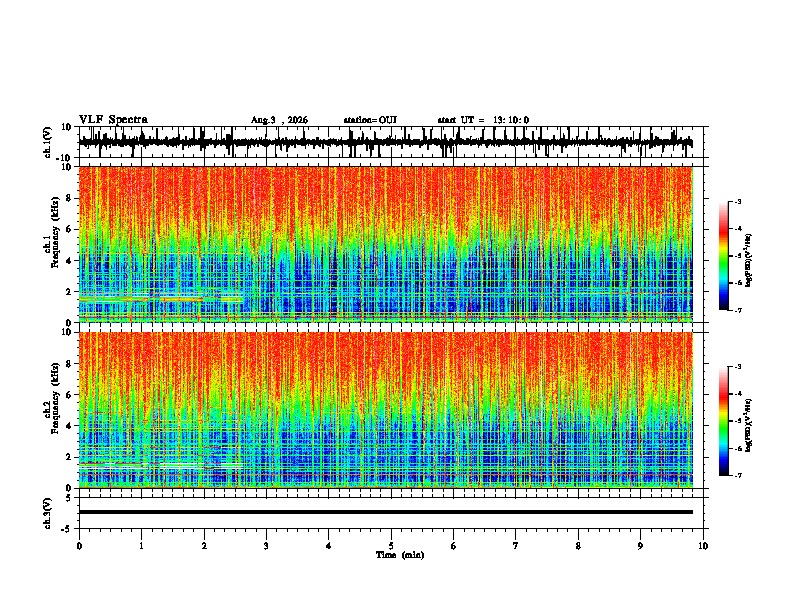This screenshot has height=612, width=792.
Task: Click the "ch.1(V)" waveform axis label
Action: 48,142
